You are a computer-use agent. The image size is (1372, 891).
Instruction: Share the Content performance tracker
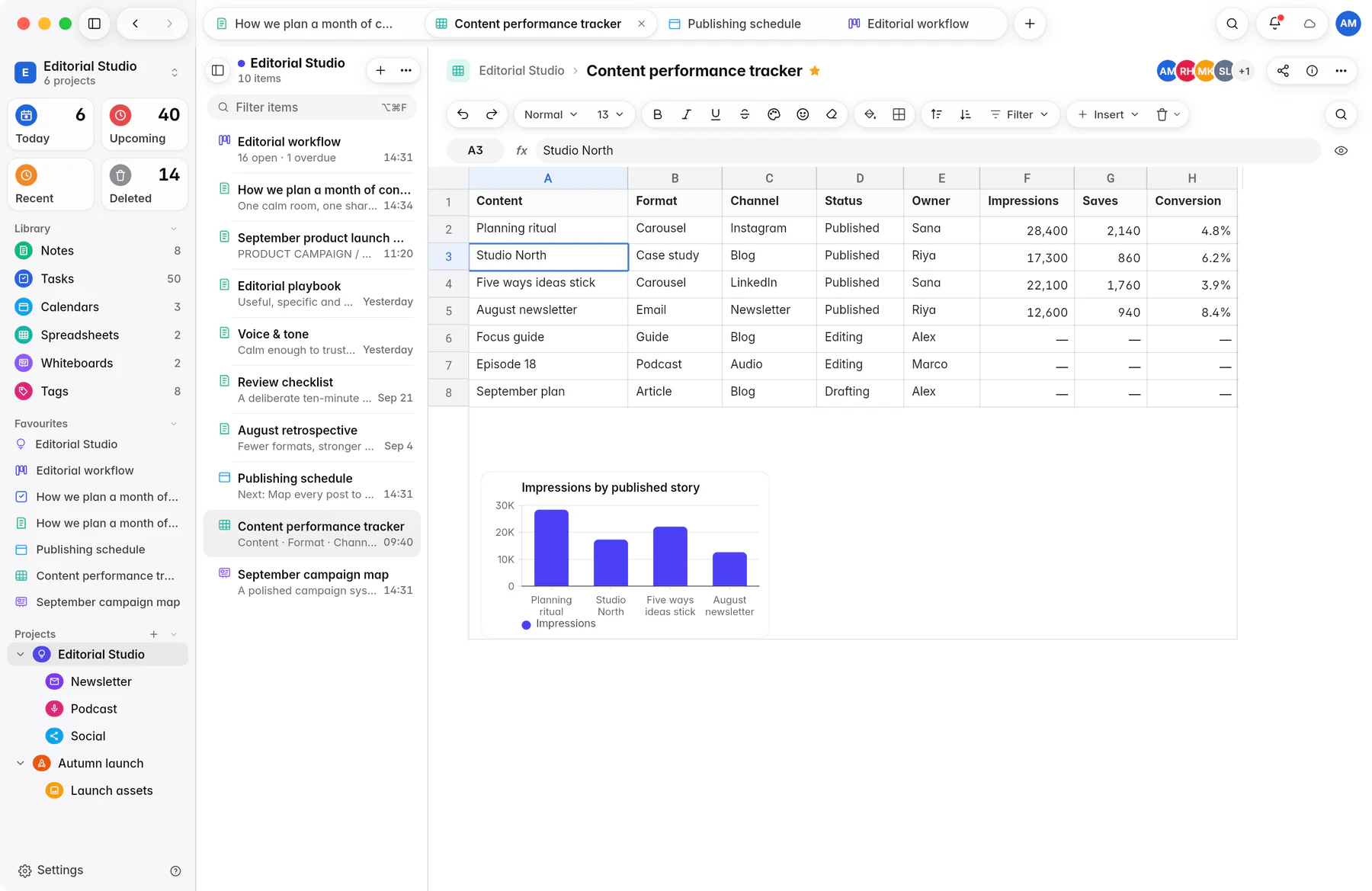click(x=1283, y=71)
